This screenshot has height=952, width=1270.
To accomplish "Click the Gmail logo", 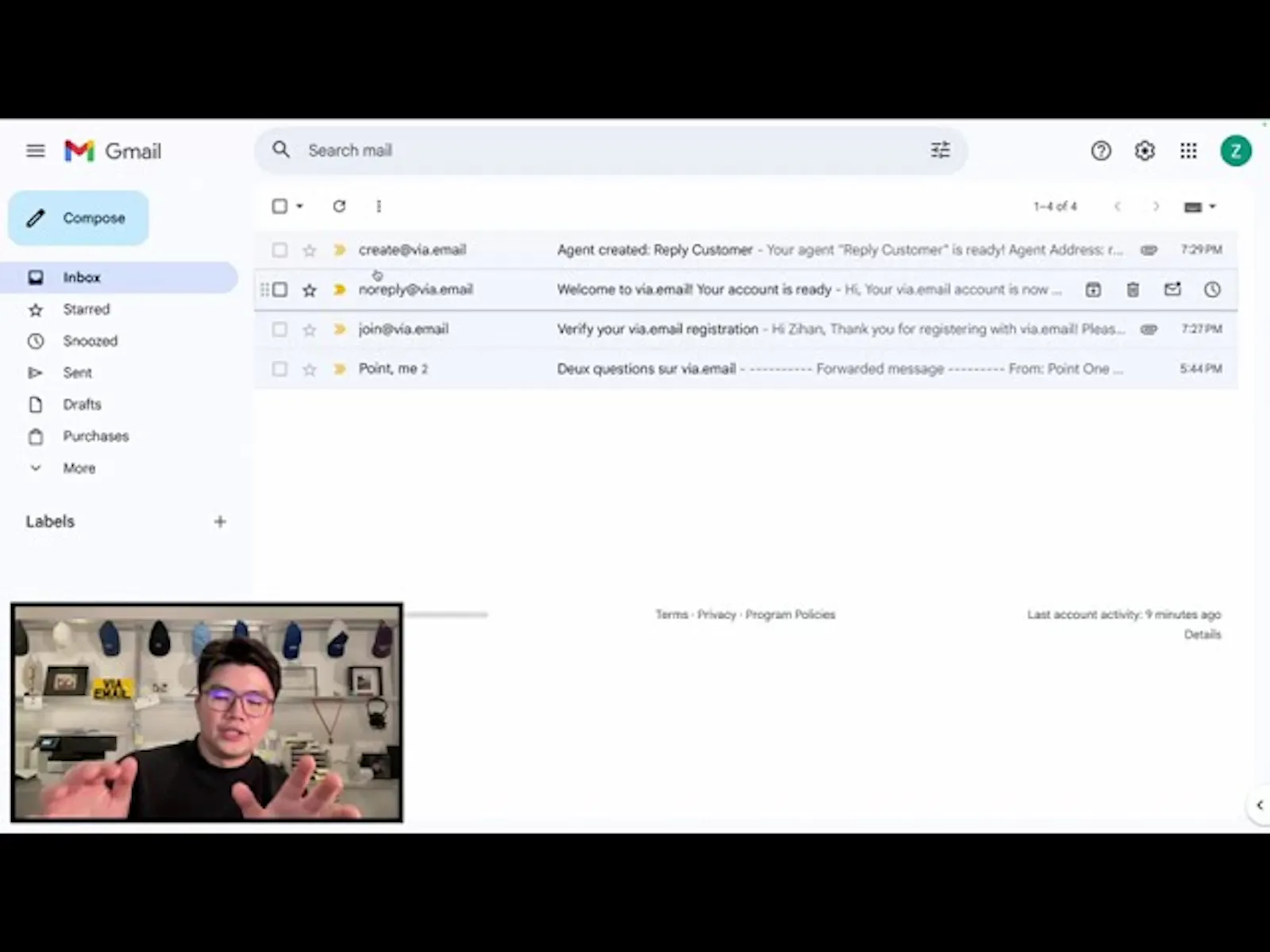I will pos(113,151).
